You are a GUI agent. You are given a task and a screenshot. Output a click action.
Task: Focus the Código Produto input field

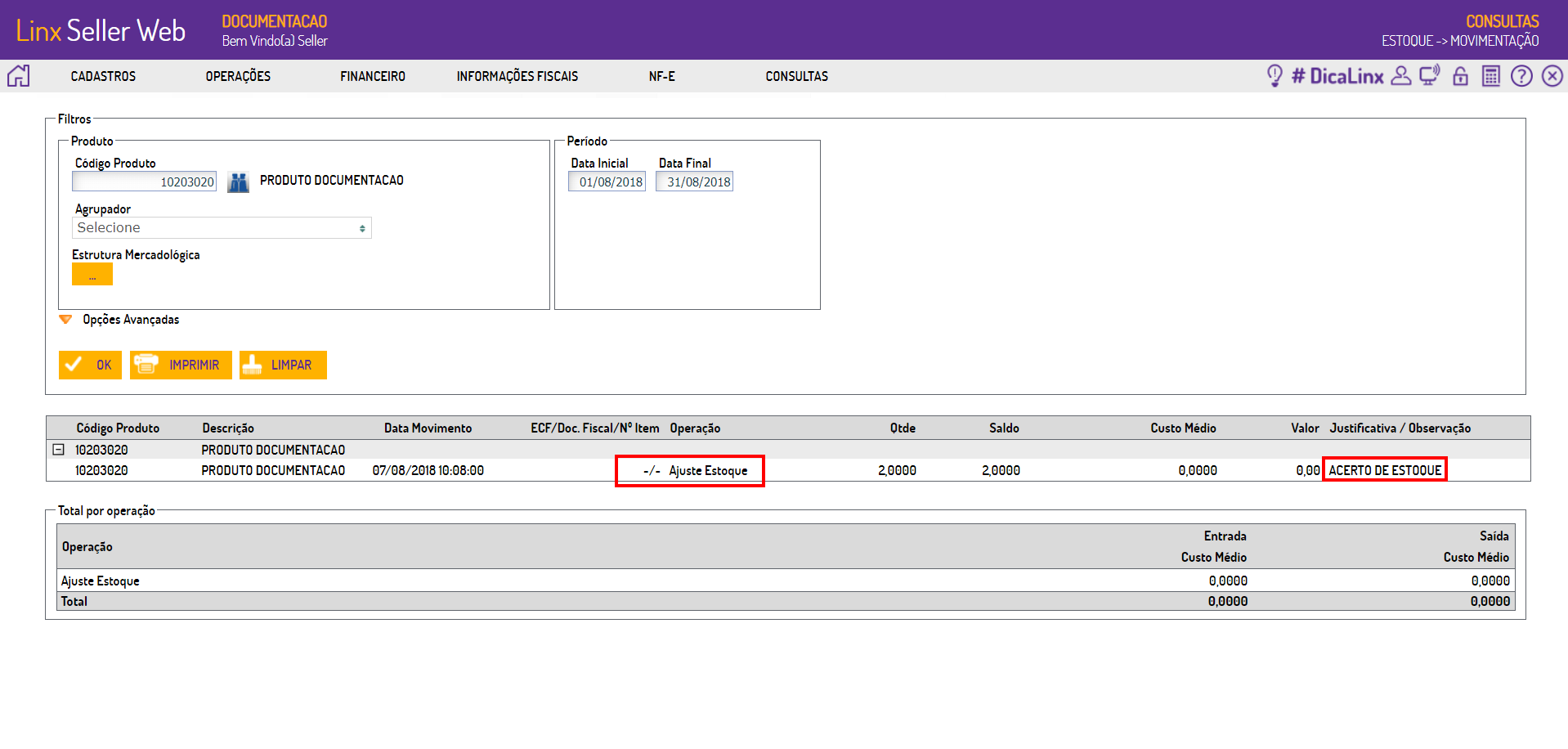click(144, 182)
